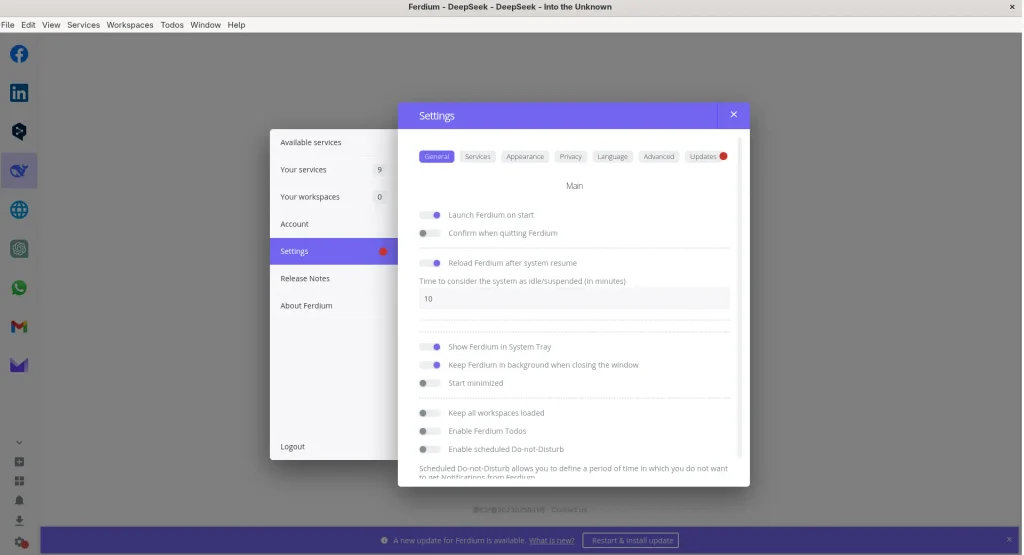This screenshot has height=555, width=1024.
Task: Open the View menu
Action: pyautogui.click(x=51, y=25)
